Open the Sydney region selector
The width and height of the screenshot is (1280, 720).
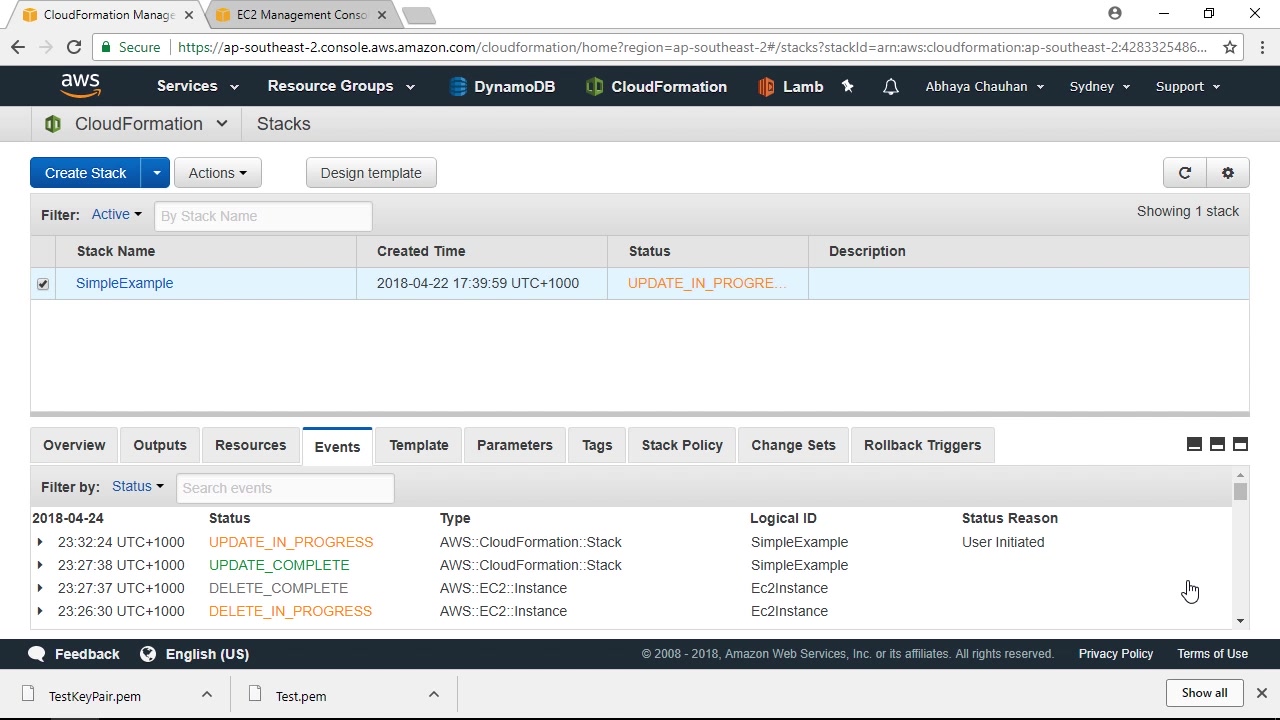coord(1100,87)
